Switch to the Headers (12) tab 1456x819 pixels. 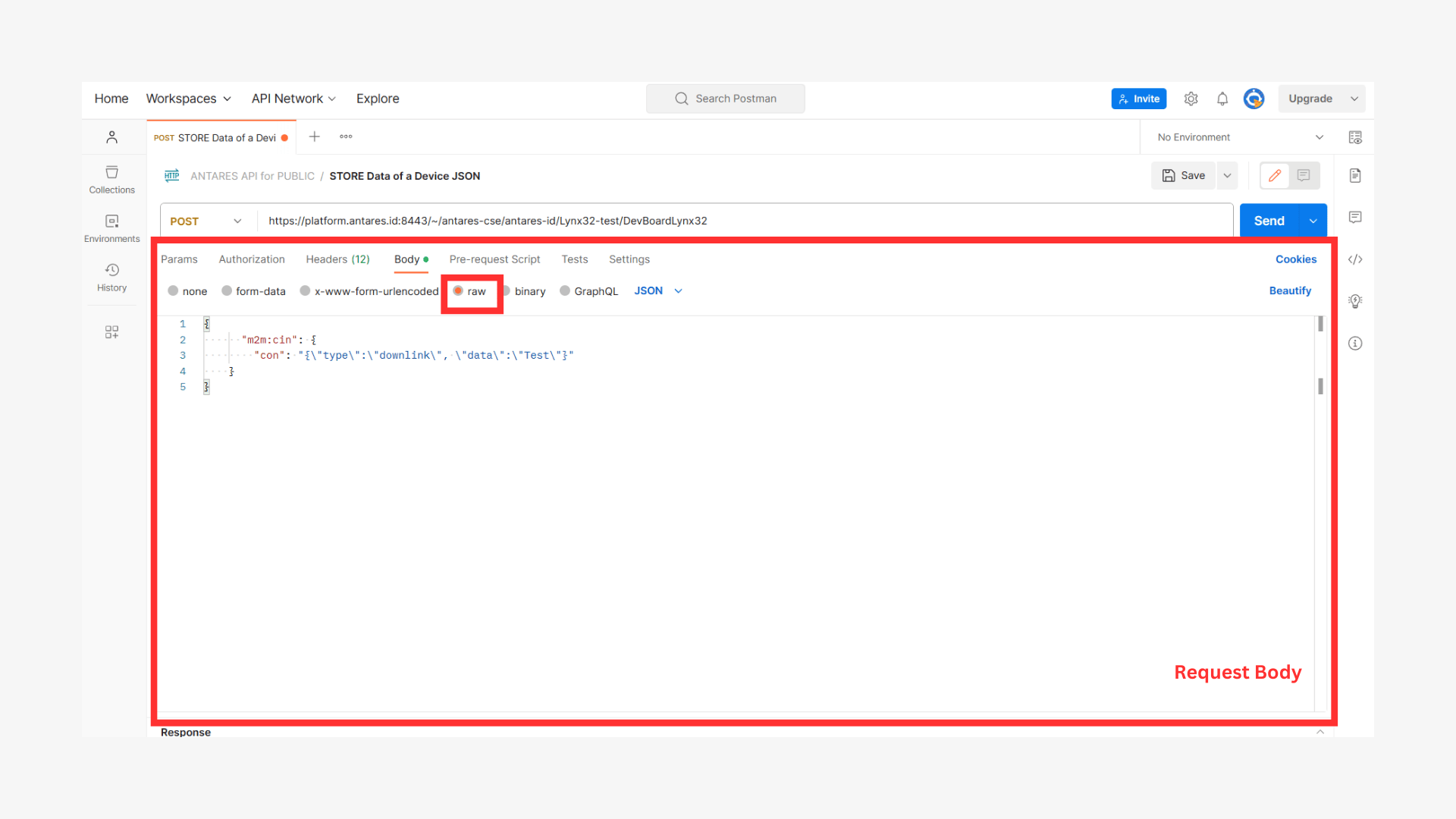coord(337,259)
